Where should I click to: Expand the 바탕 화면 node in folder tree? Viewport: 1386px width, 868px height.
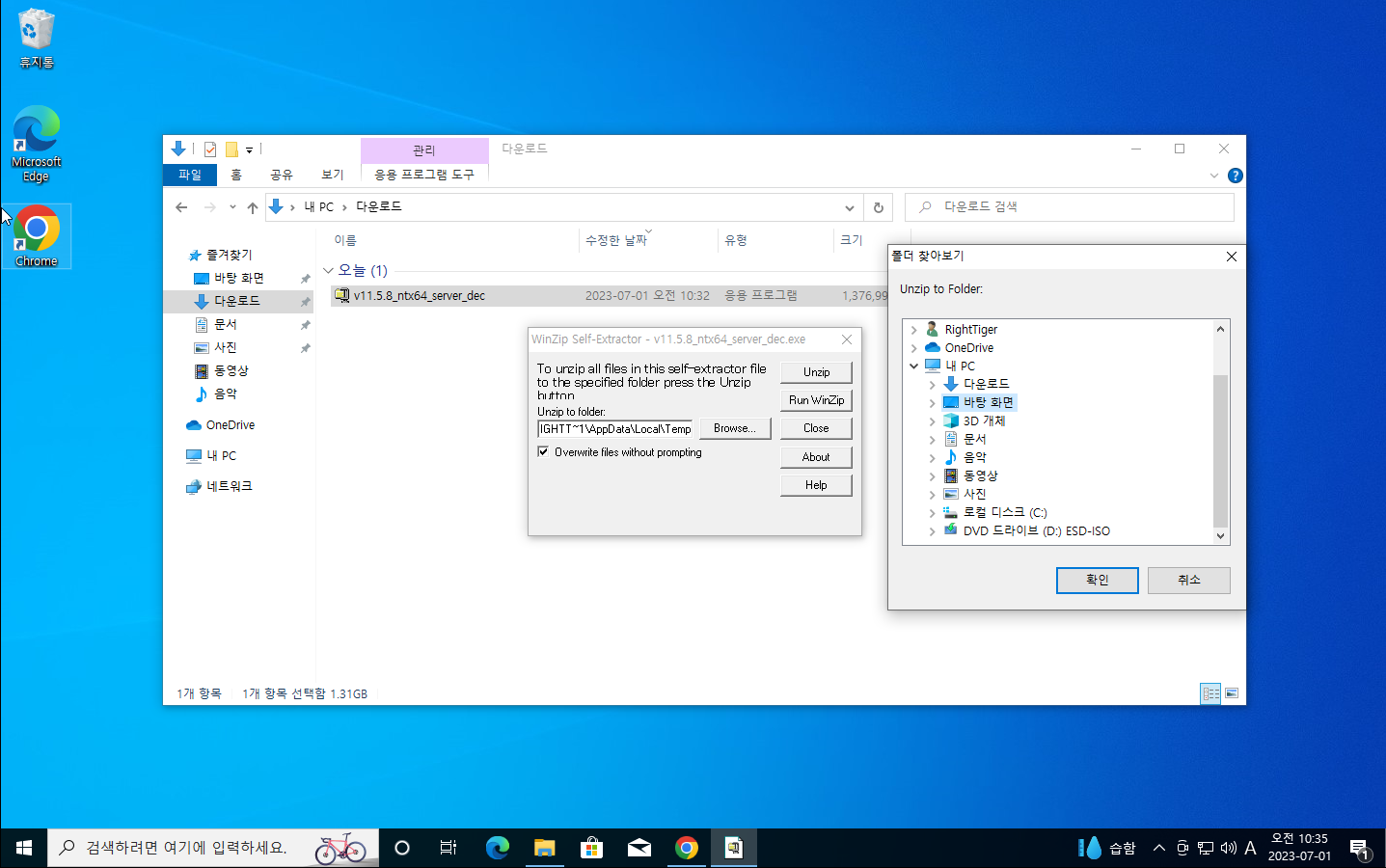pyautogui.click(x=932, y=402)
